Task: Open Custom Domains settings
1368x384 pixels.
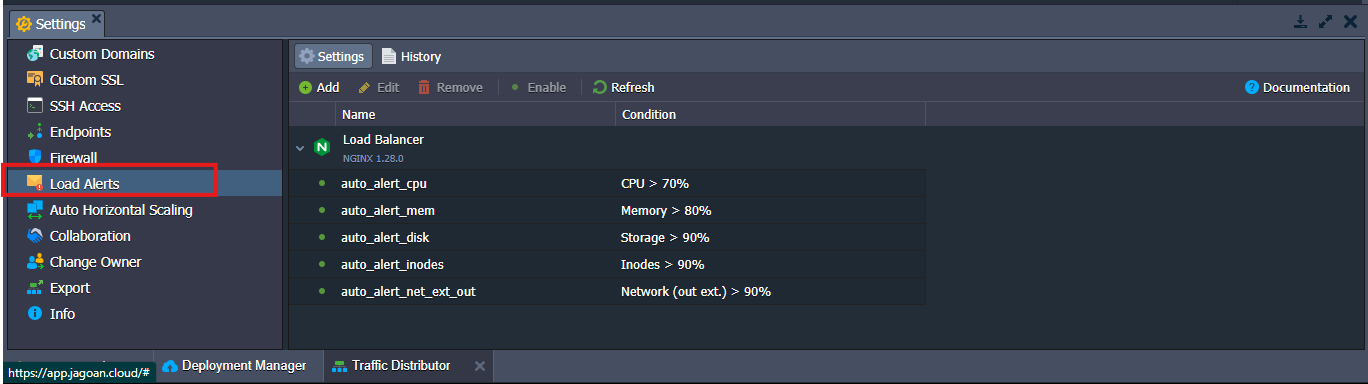Action: pyautogui.click(x=102, y=54)
